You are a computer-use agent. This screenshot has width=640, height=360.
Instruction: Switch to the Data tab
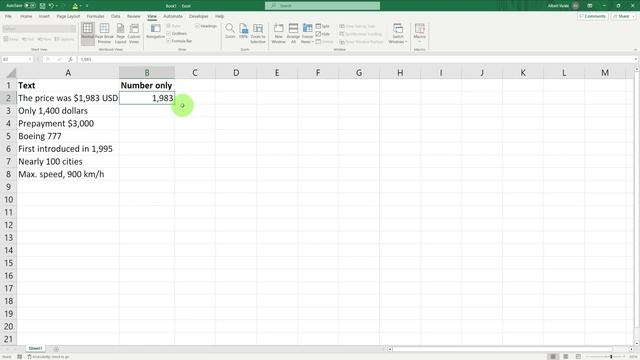coord(116,16)
